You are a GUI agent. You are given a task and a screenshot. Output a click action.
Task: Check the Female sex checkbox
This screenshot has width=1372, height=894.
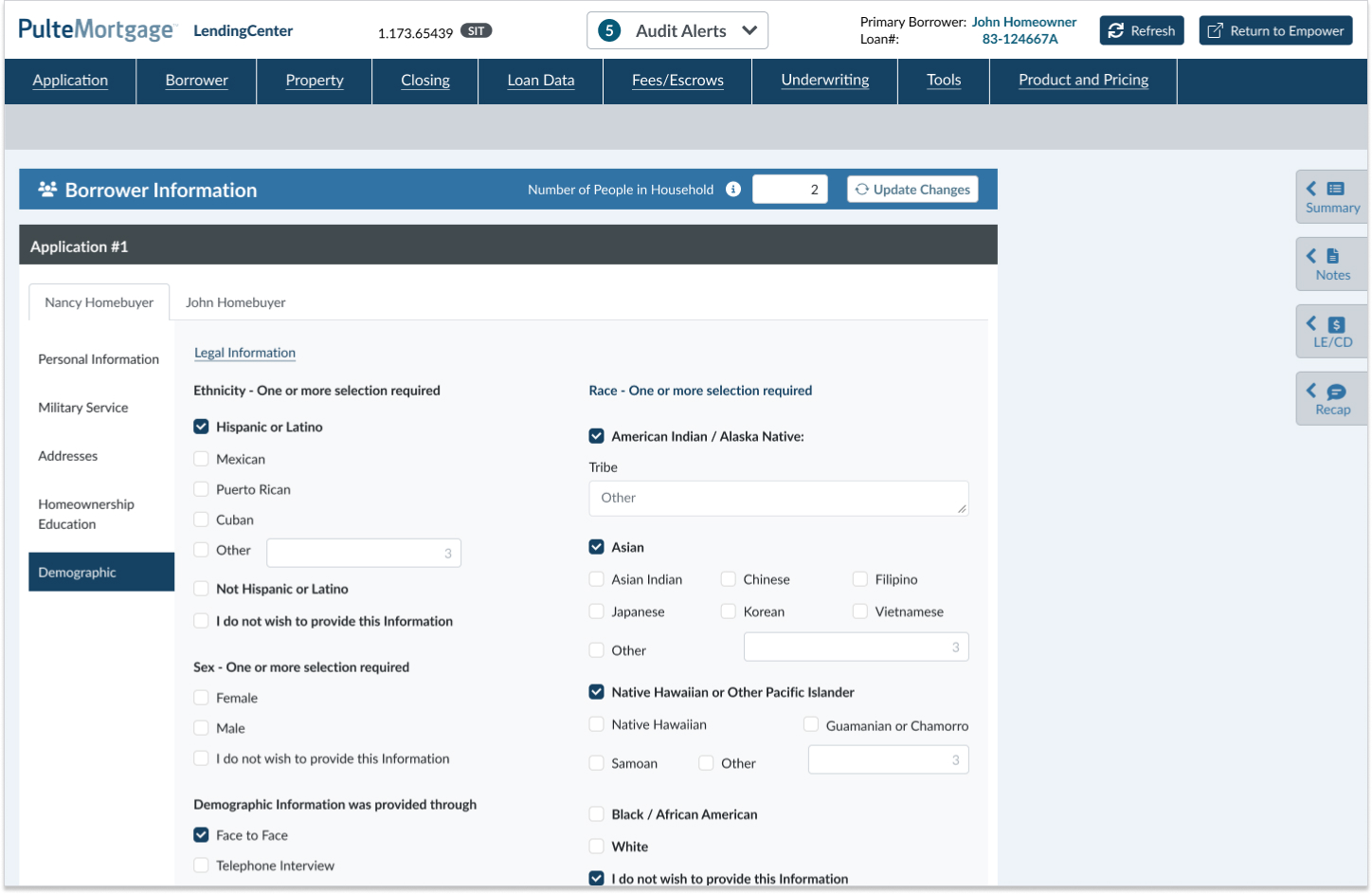click(201, 698)
